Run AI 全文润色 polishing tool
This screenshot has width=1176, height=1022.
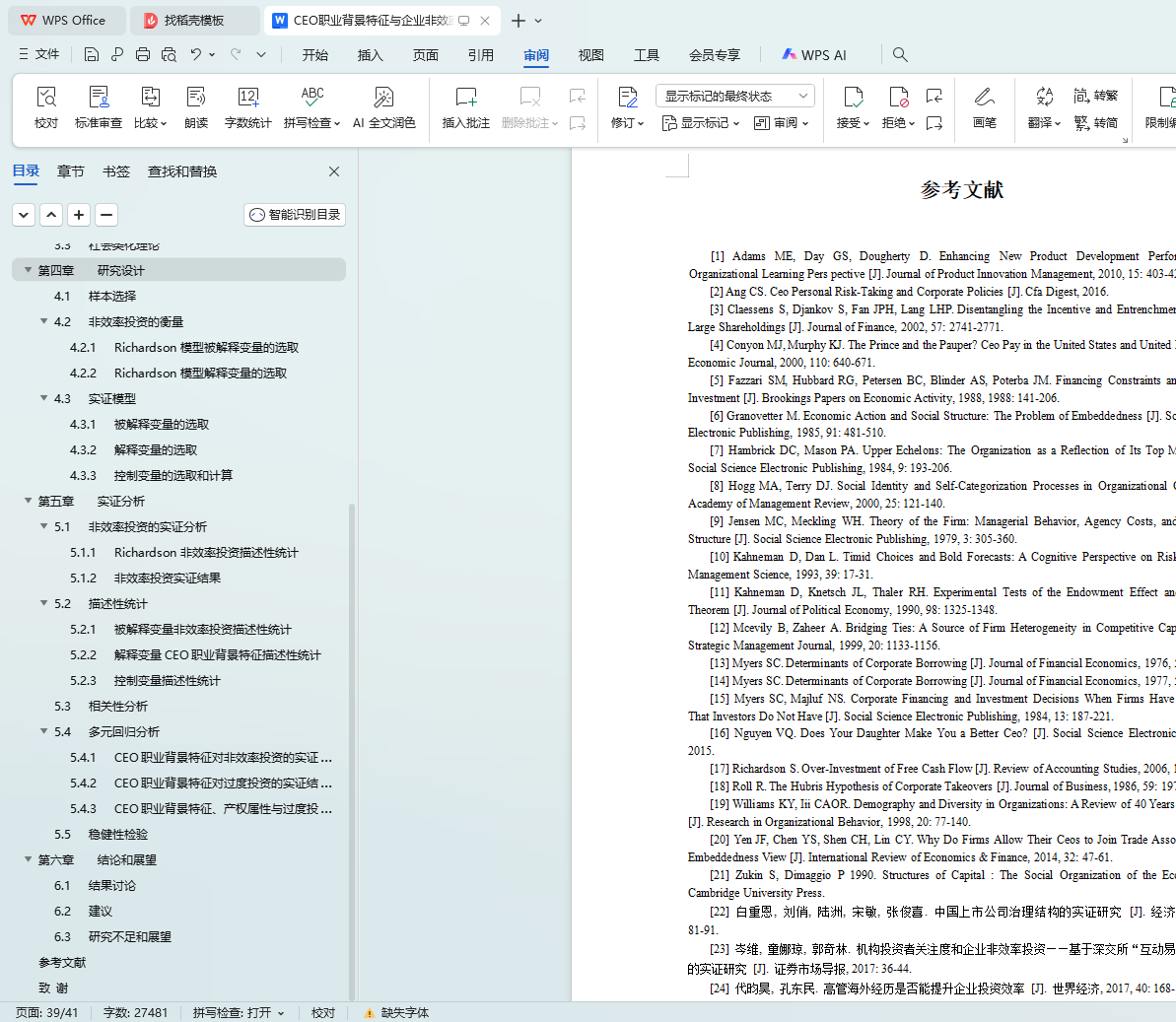click(384, 106)
